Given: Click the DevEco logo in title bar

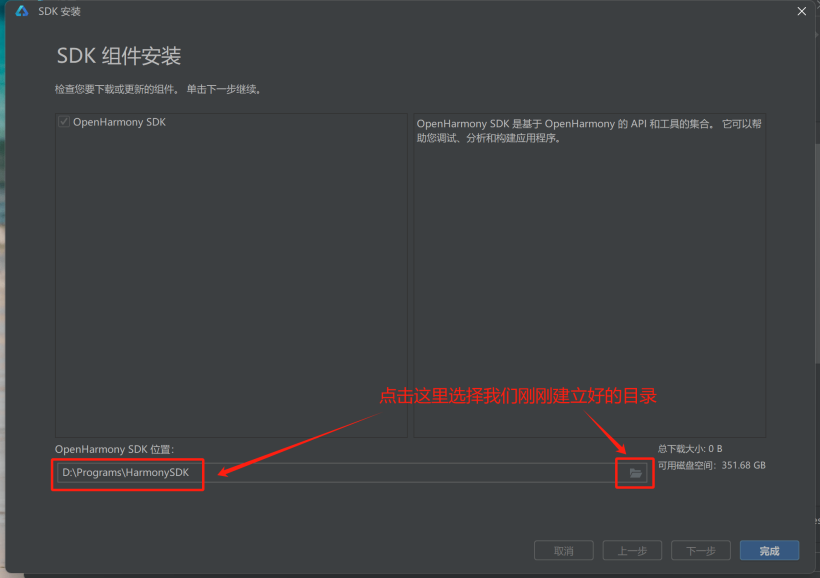Looking at the screenshot, I should (22, 11).
